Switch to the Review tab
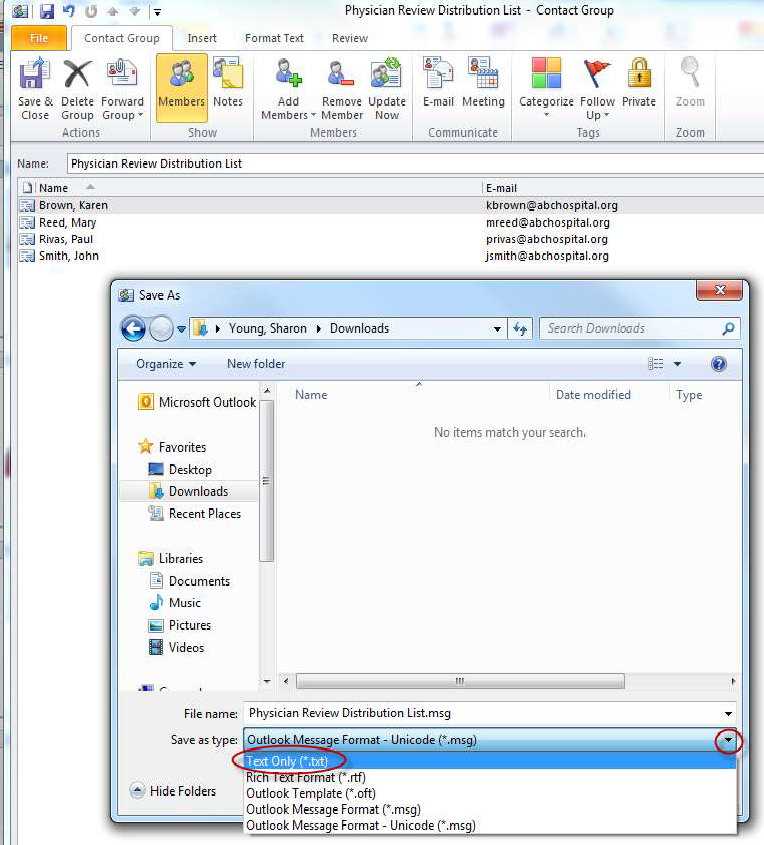Screen dimensions: 764x845 [350, 38]
